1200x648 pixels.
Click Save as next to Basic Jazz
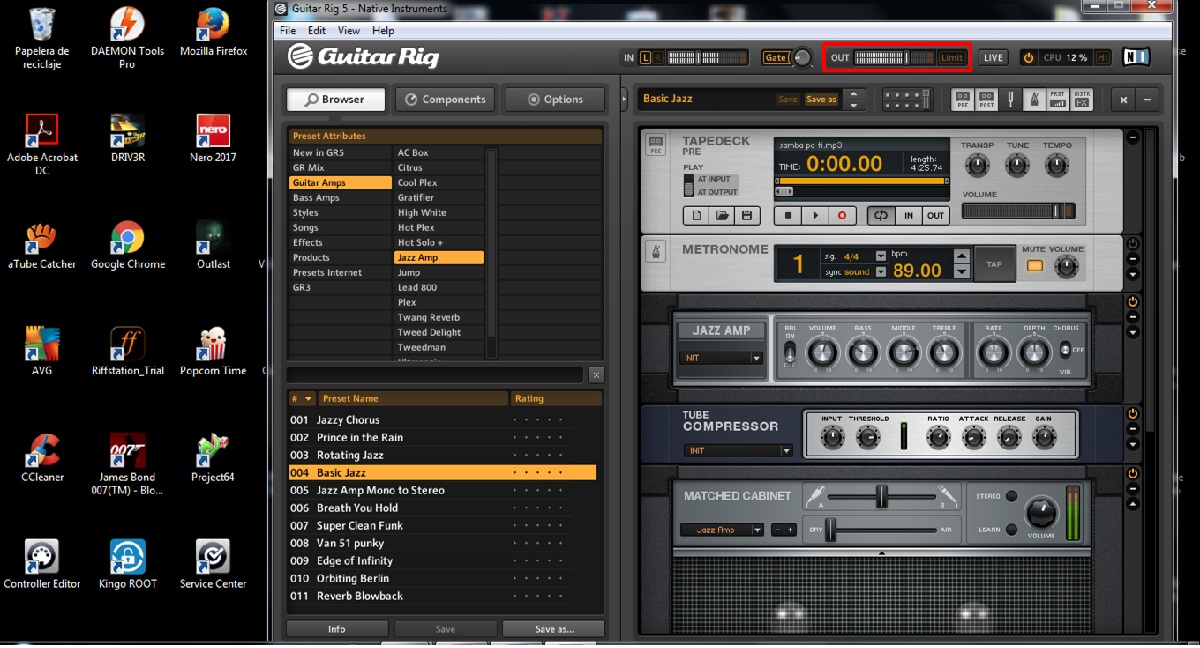(x=821, y=99)
